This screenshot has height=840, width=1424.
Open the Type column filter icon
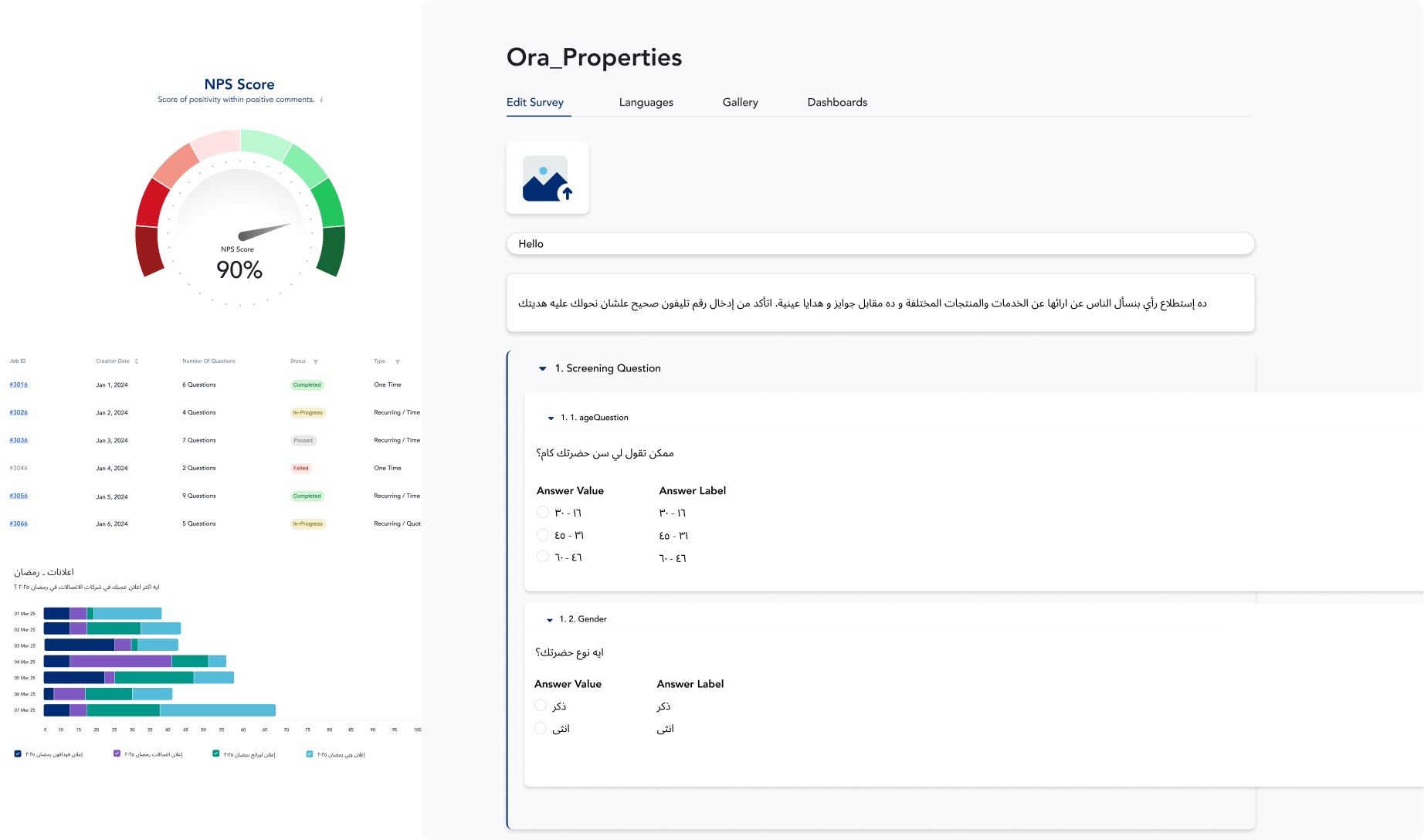click(x=398, y=361)
